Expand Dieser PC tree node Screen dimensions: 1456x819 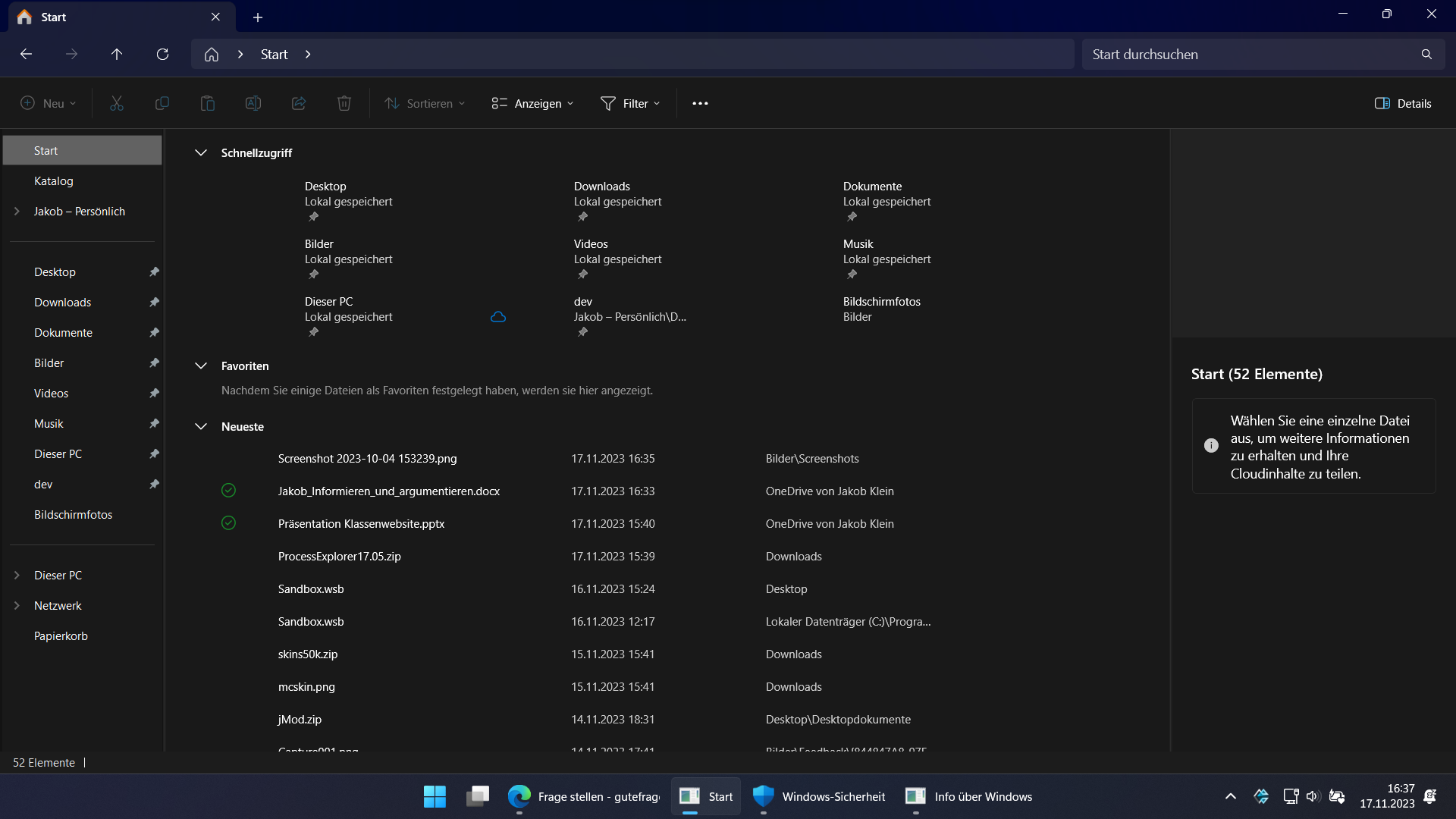click(x=17, y=575)
